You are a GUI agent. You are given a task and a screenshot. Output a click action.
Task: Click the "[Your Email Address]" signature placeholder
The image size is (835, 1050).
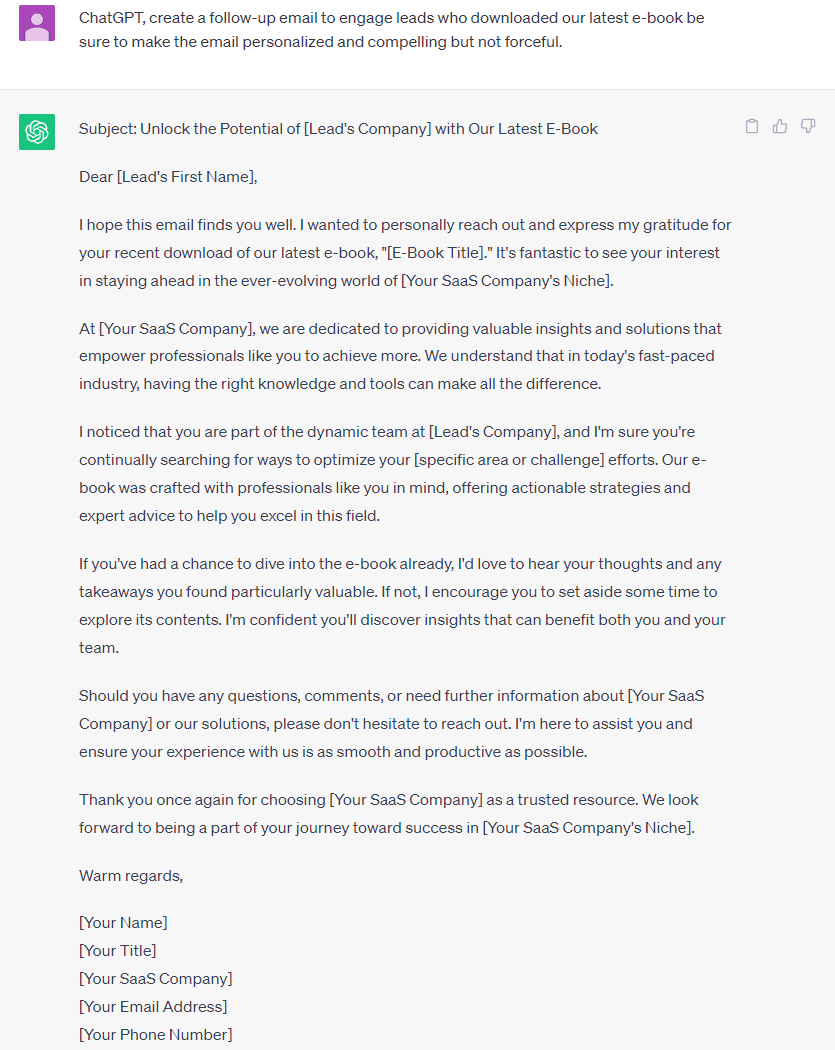point(153,1006)
